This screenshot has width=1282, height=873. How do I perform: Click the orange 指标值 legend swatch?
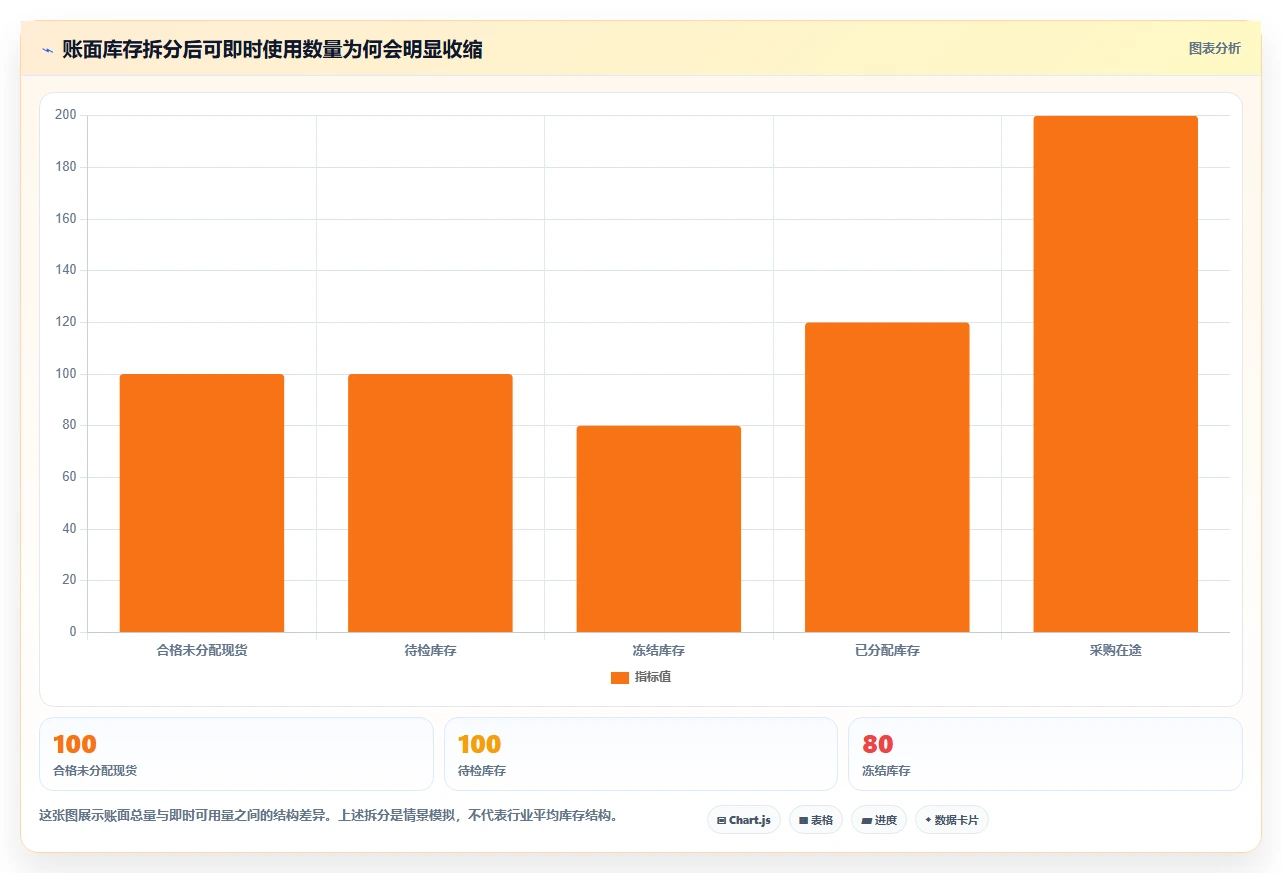[x=620, y=678]
